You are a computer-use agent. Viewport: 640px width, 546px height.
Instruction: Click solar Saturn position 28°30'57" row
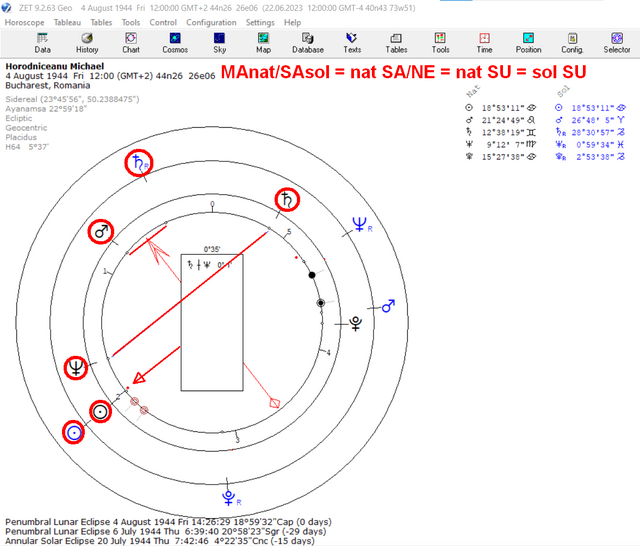tap(590, 132)
